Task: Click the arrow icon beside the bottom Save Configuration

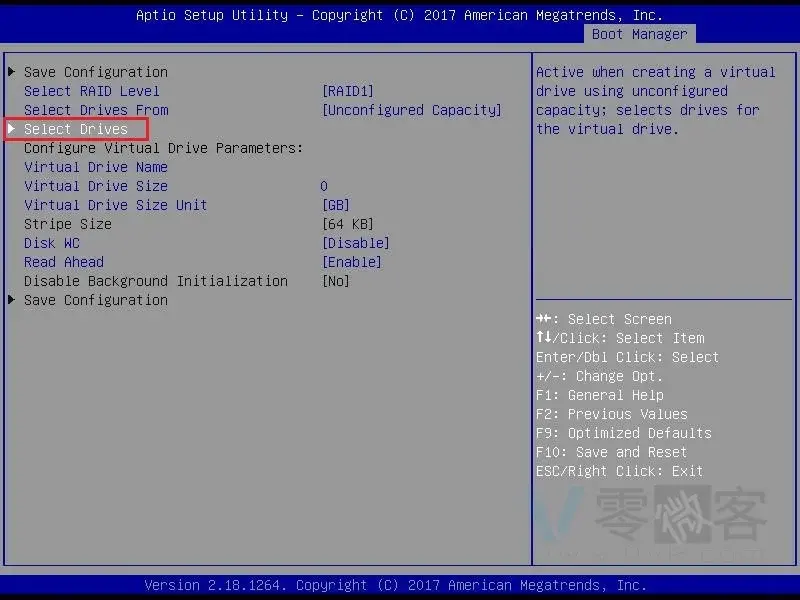Action: tap(12, 300)
